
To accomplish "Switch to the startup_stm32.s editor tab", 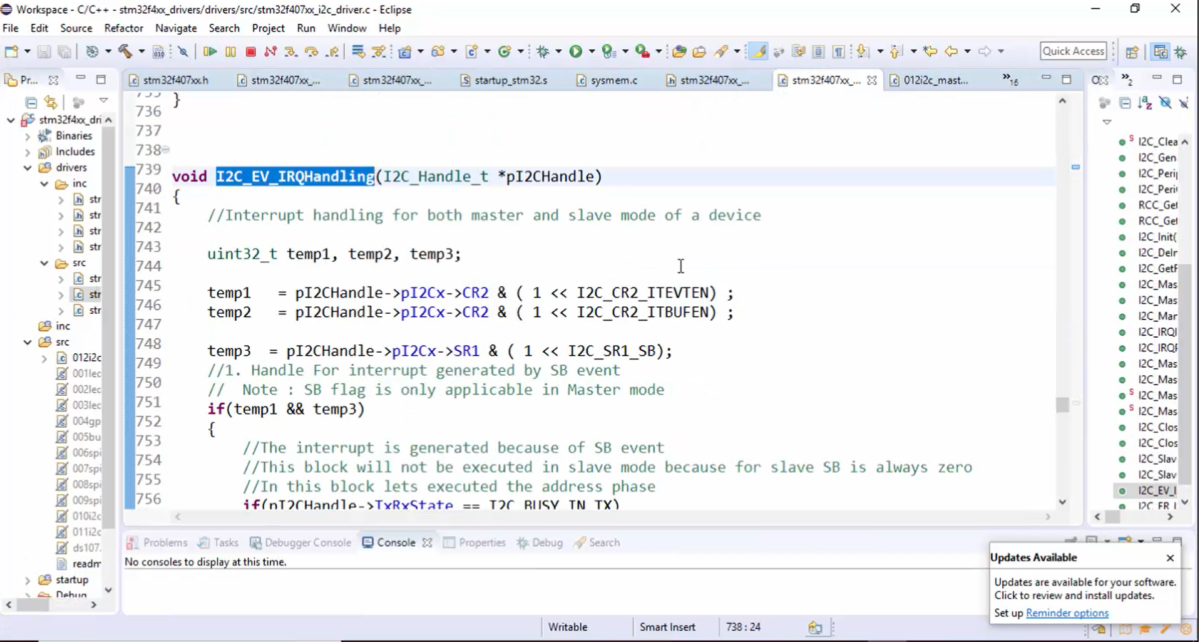I will 504,80.
